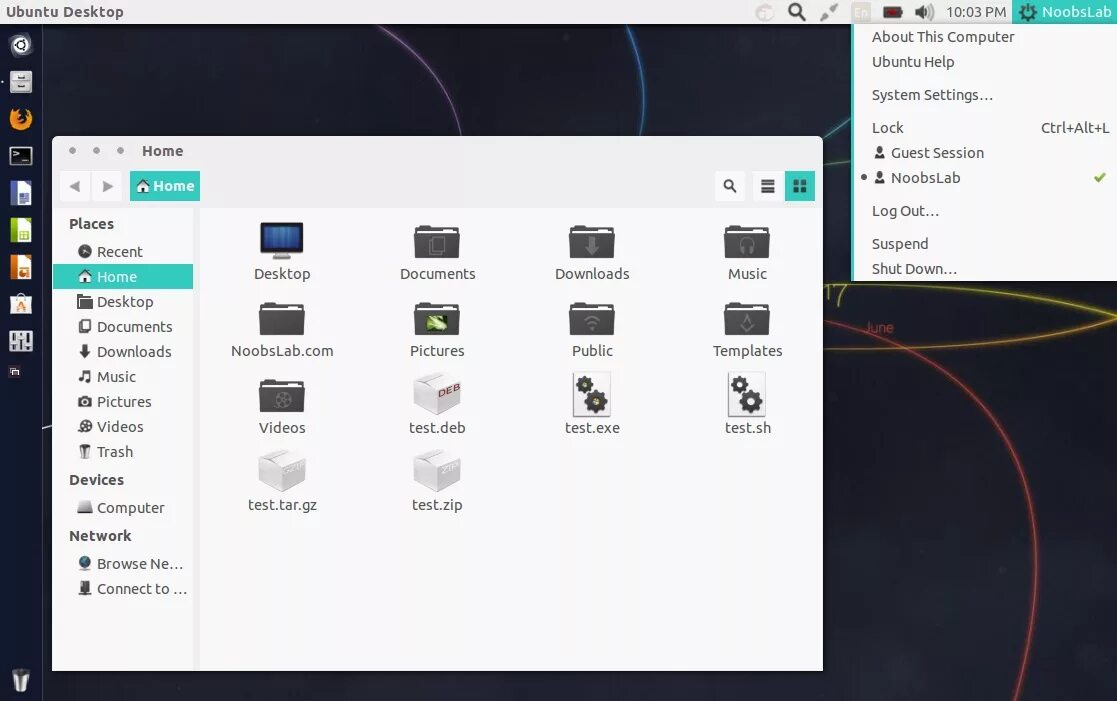
Task: Launch LibreOffice Calc from launcher
Action: pyautogui.click(x=21, y=230)
